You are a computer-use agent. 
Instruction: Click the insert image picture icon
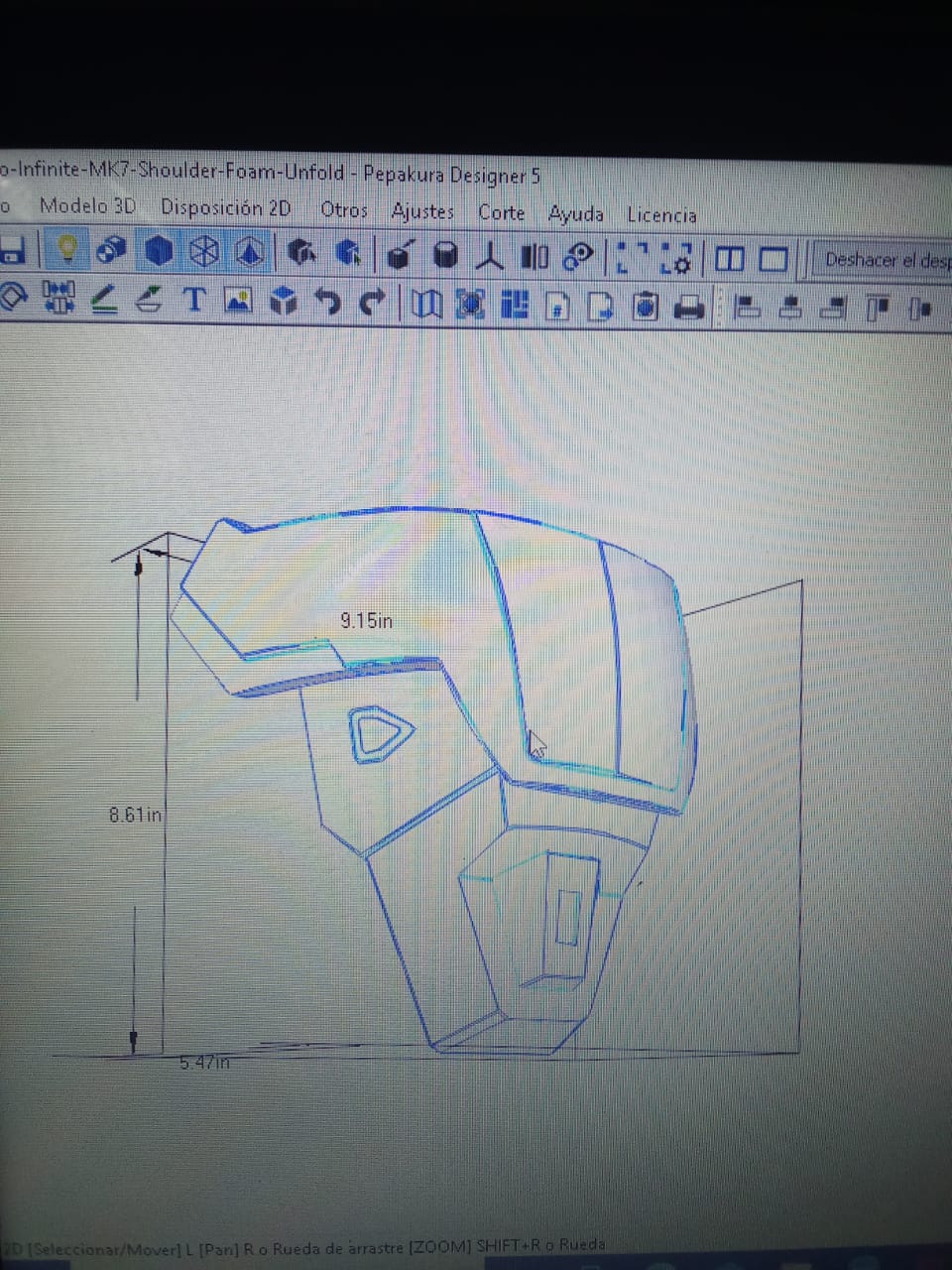coord(238,301)
